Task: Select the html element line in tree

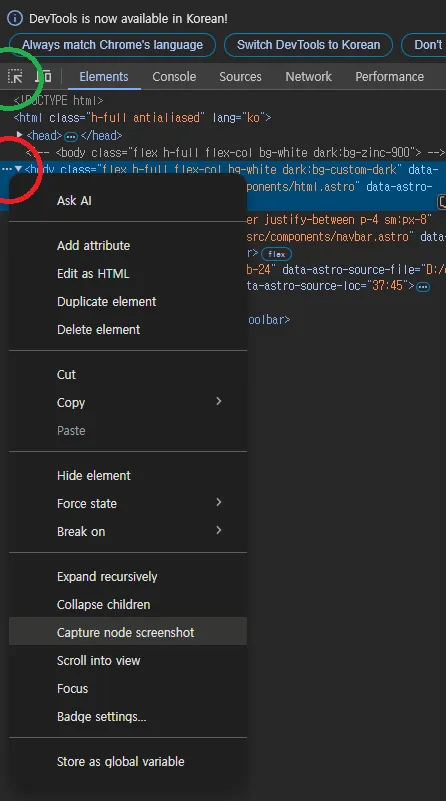Action: tap(143, 118)
